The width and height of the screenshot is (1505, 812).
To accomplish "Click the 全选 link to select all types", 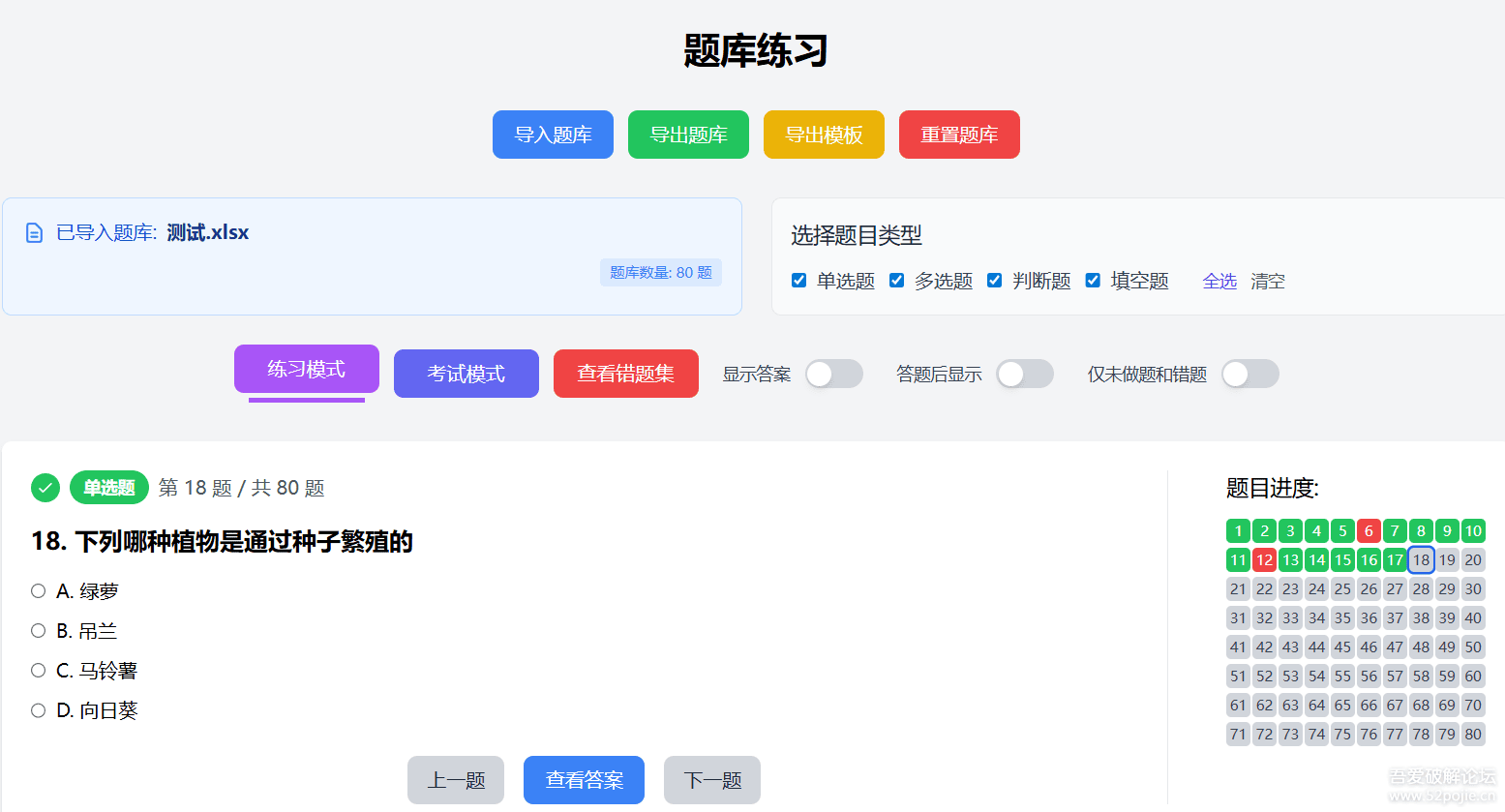I will (1219, 281).
